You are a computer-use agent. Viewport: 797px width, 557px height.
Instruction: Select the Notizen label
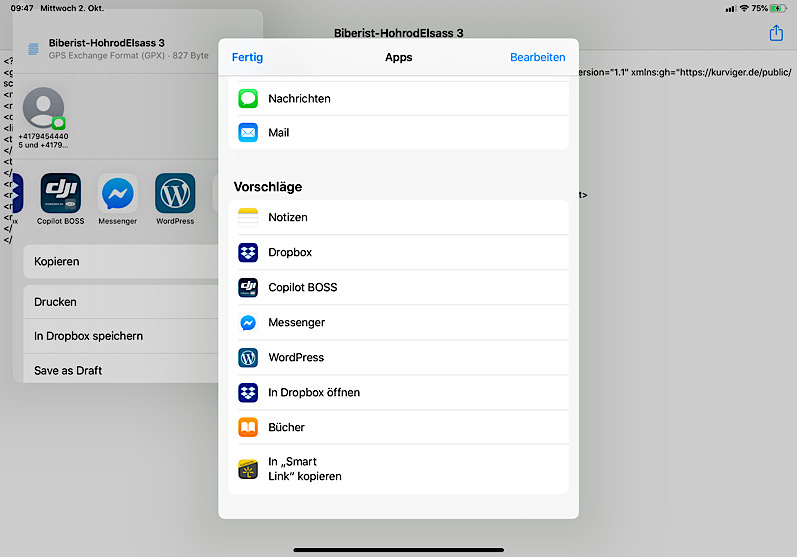288,217
